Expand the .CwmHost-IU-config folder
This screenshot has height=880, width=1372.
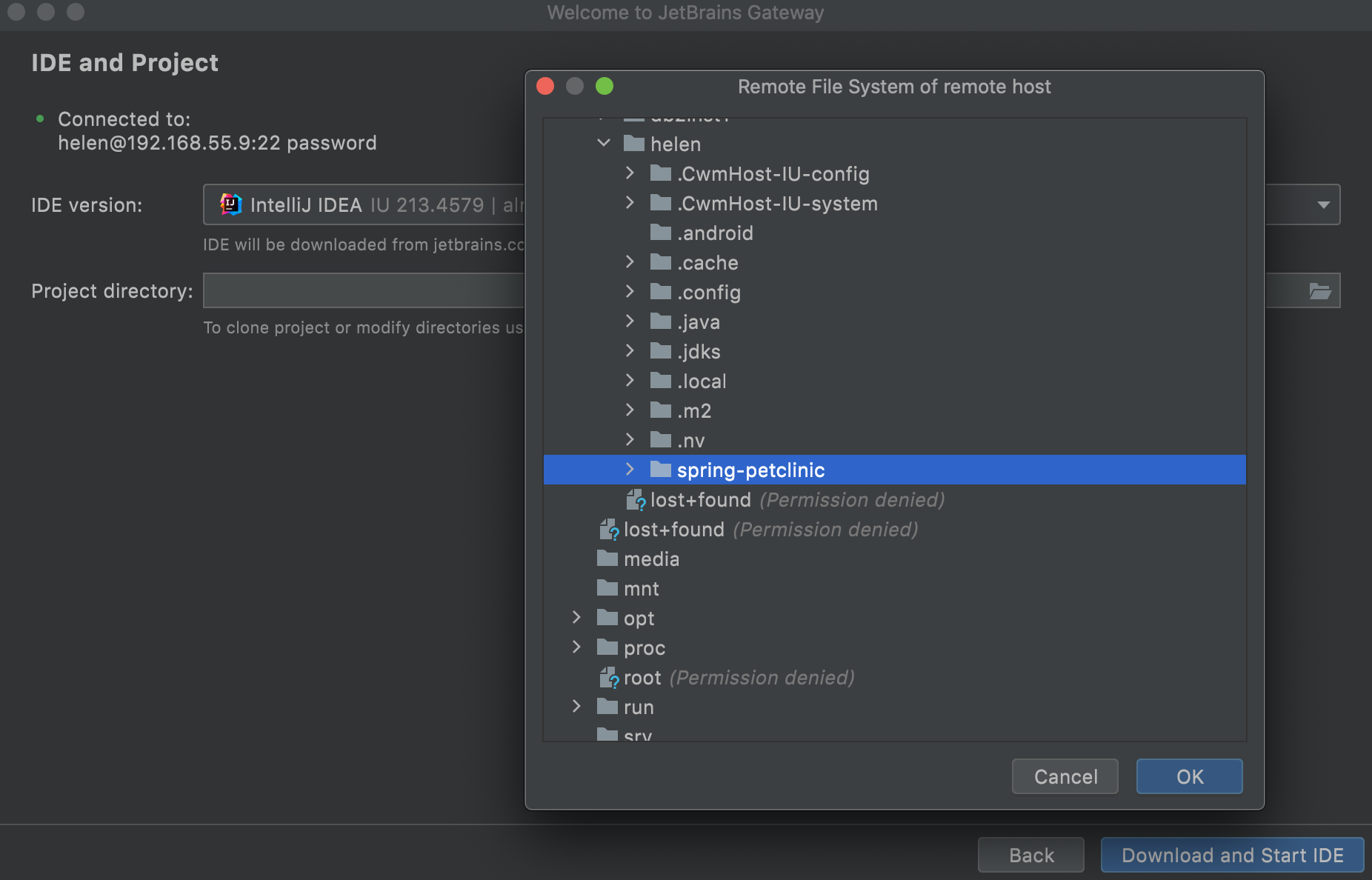click(x=630, y=173)
